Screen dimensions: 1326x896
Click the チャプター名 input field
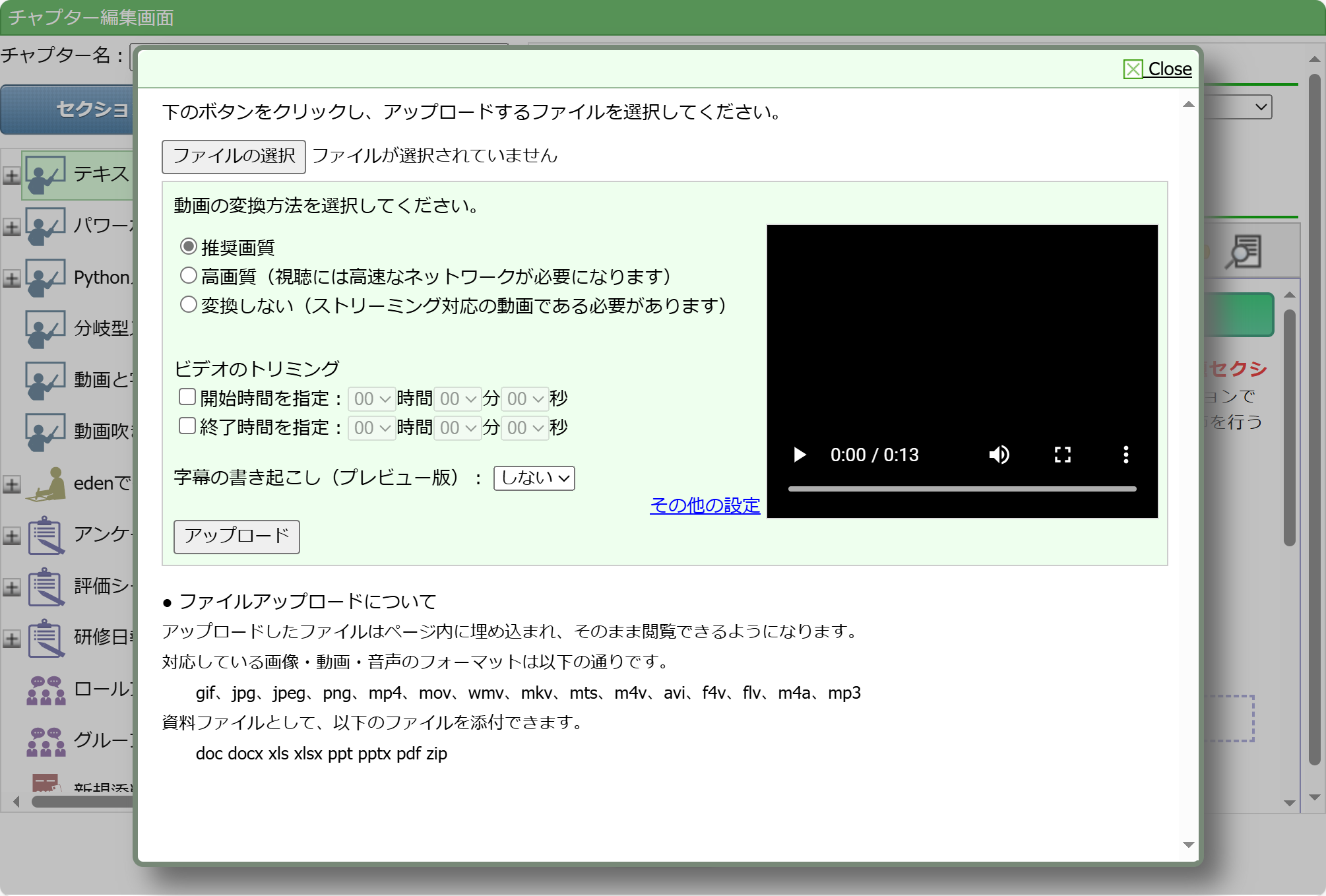point(319,56)
